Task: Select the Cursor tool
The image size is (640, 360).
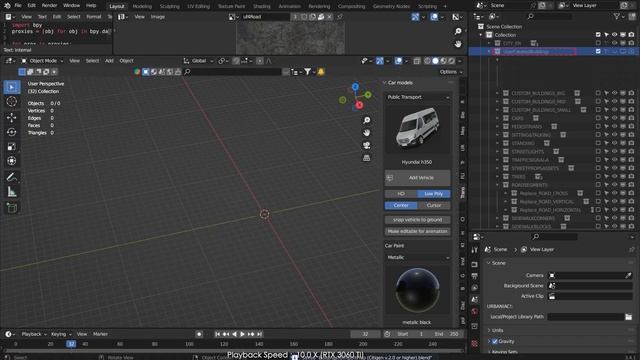Action: 11,101
